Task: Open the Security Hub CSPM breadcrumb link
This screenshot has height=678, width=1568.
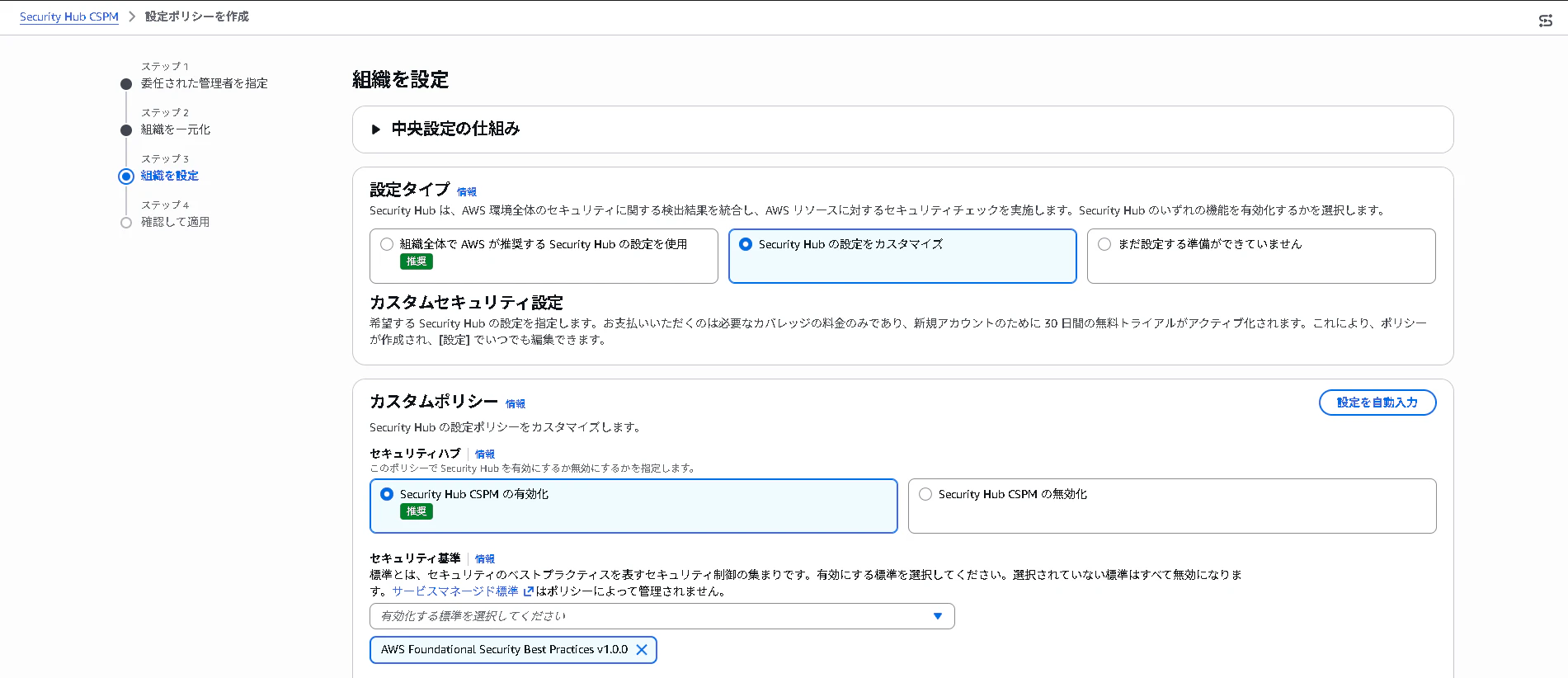Action: coord(69,16)
